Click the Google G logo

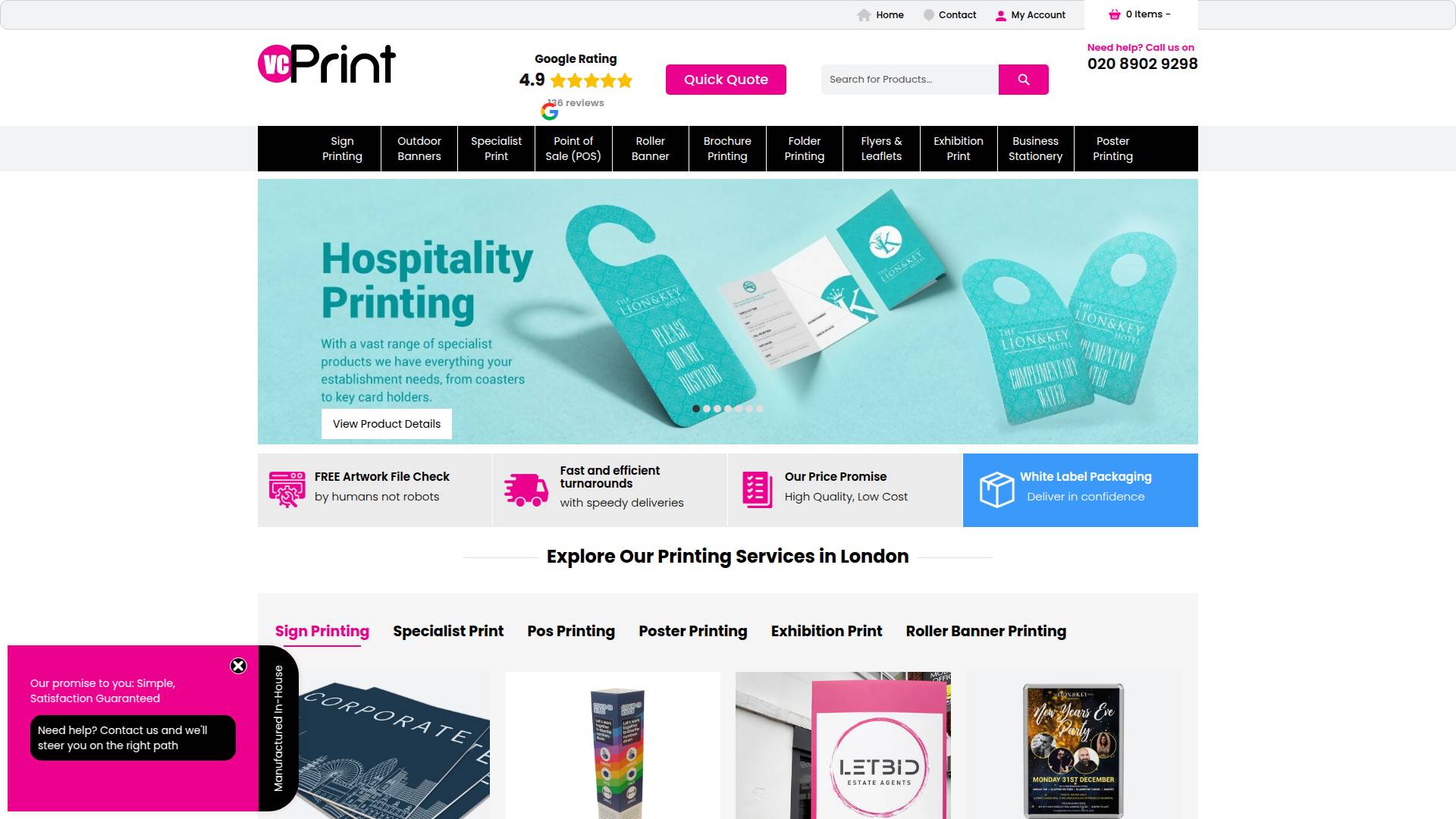(x=550, y=112)
